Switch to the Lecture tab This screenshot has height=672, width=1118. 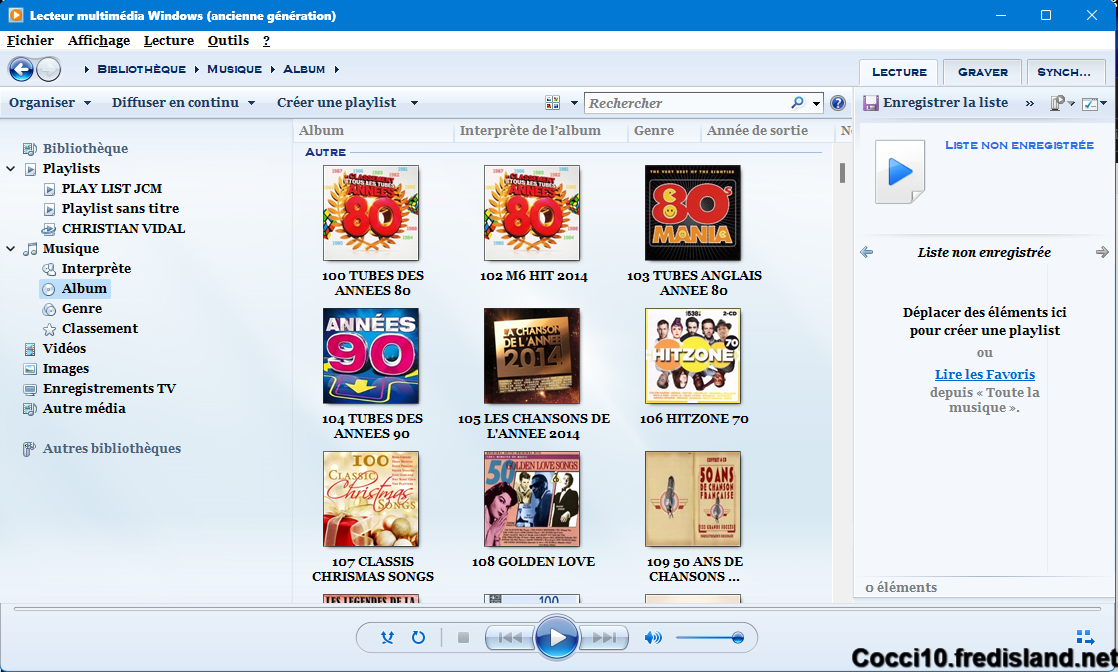(899, 72)
